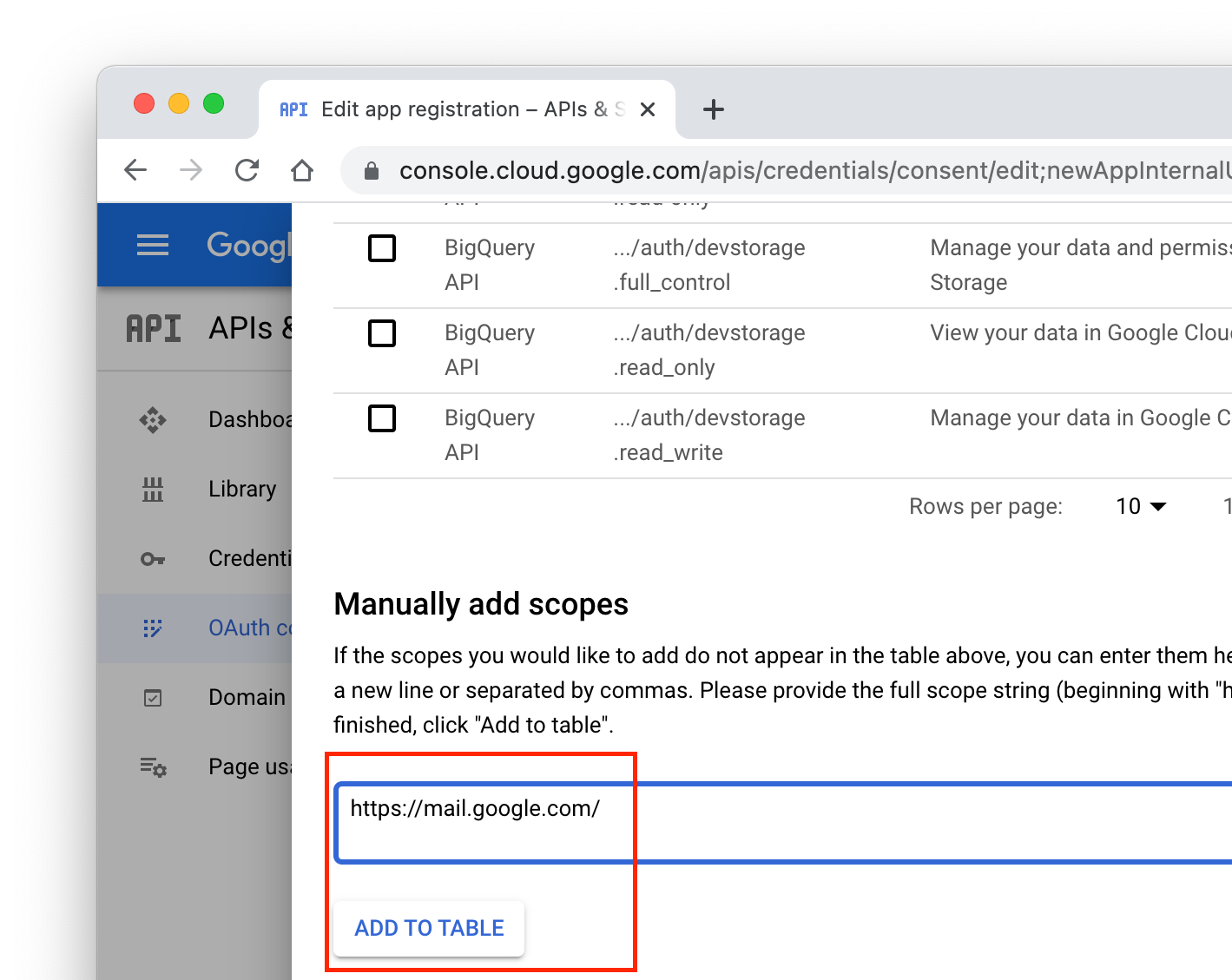The image size is (1232, 980).
Task: Open Library in the sidebar
Action: pyautogui.click(x=194, y=490)
